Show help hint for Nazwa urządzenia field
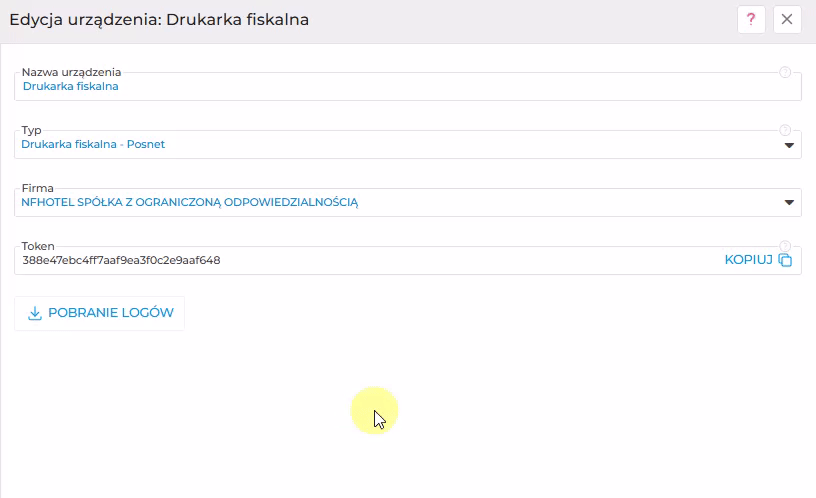This screenshot has height=498, width=816. [x=785, y=72]
